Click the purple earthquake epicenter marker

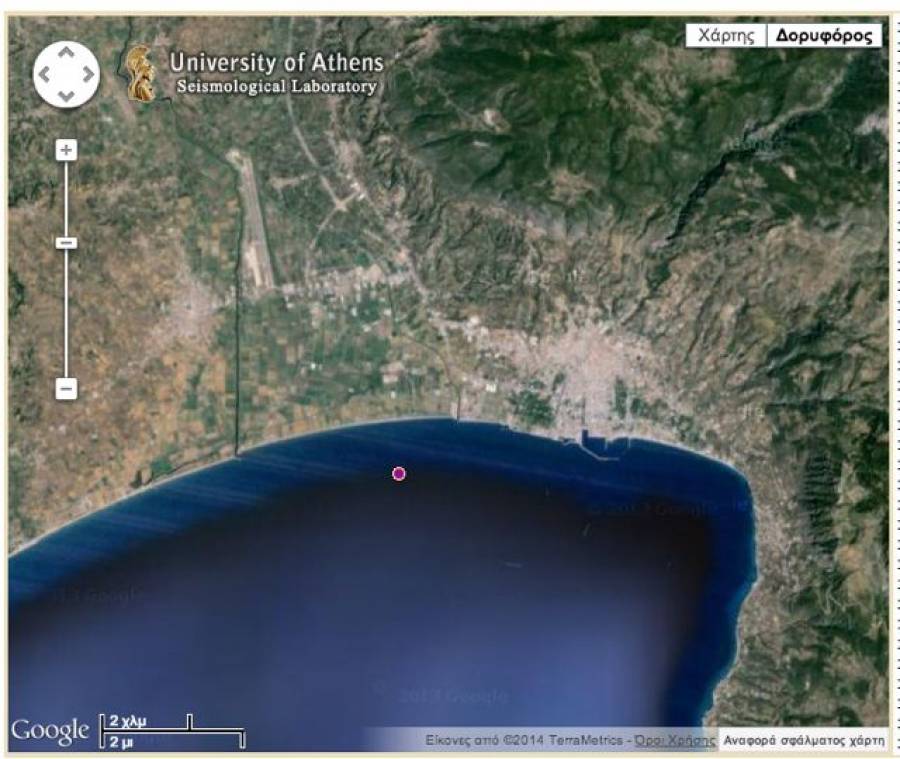(x=399, y=473)
